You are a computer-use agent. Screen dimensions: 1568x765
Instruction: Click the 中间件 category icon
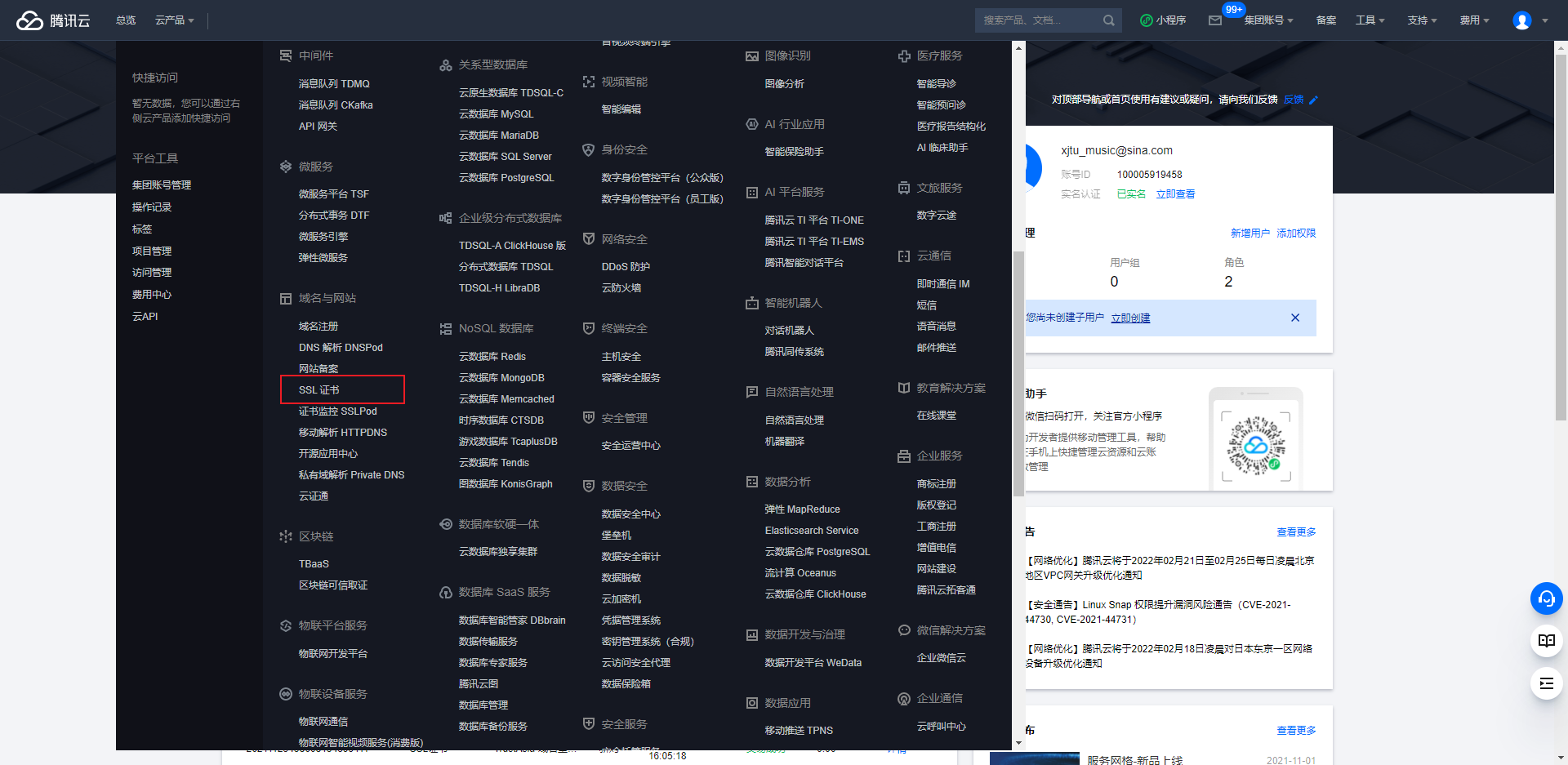(x=286, y=56)
